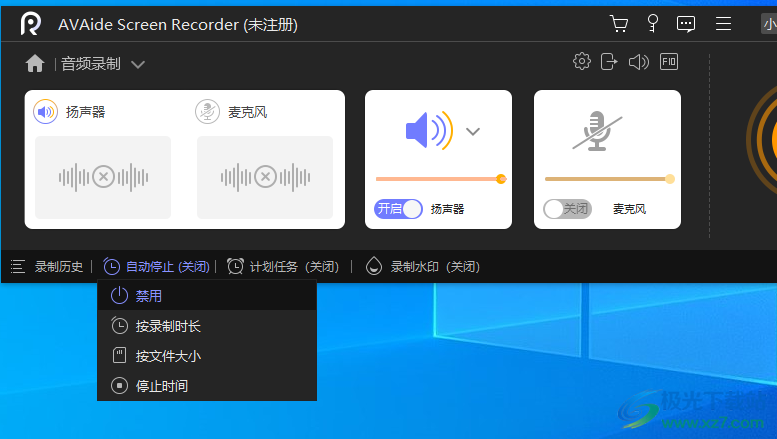Click the AVAide R logo
This screenshot has width=777, height=439.
click(x=30, y=24)
